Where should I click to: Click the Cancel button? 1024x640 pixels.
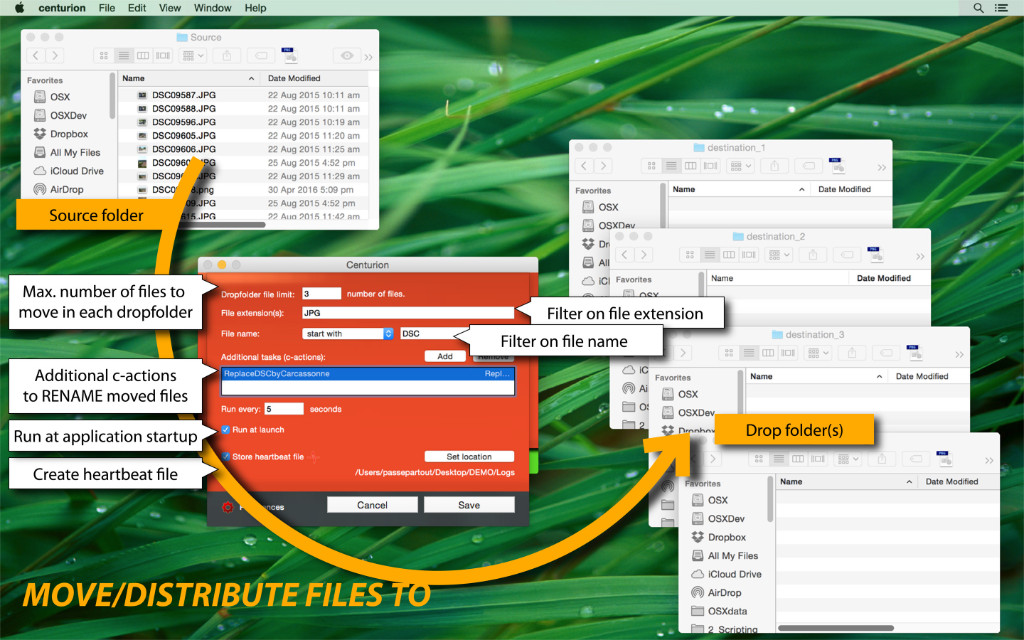pos(372,505)
